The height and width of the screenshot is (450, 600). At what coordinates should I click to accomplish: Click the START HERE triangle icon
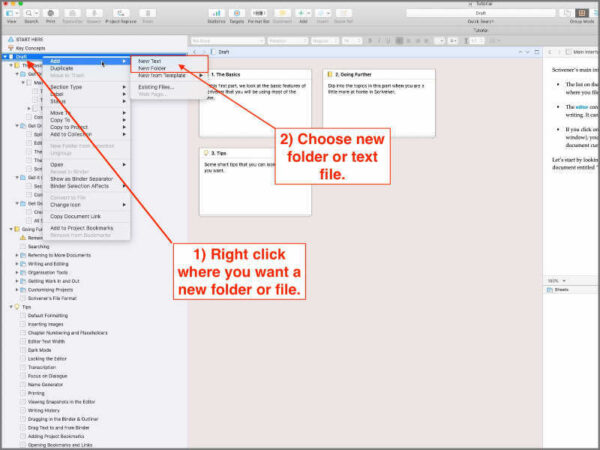(11, 39)
